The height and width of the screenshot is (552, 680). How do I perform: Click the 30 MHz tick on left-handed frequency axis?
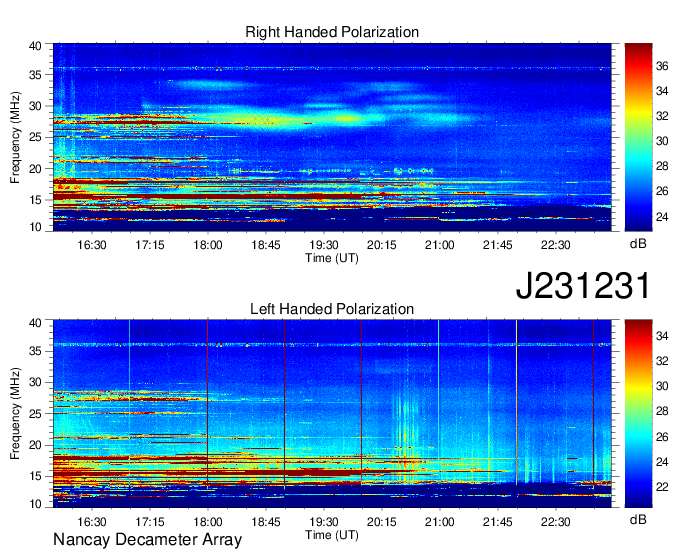tap(36, 382)
